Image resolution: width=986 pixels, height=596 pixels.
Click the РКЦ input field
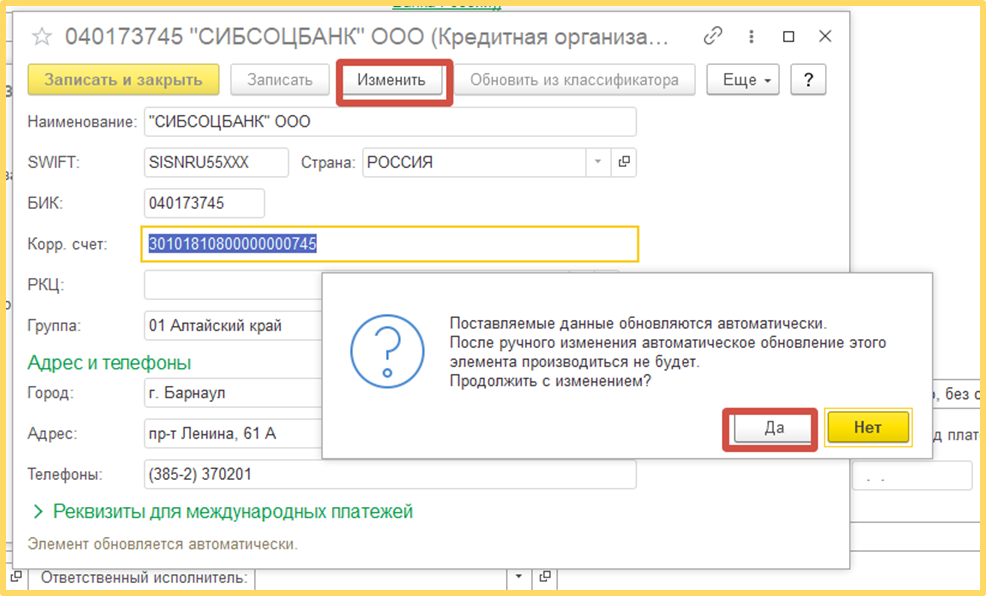233,285
